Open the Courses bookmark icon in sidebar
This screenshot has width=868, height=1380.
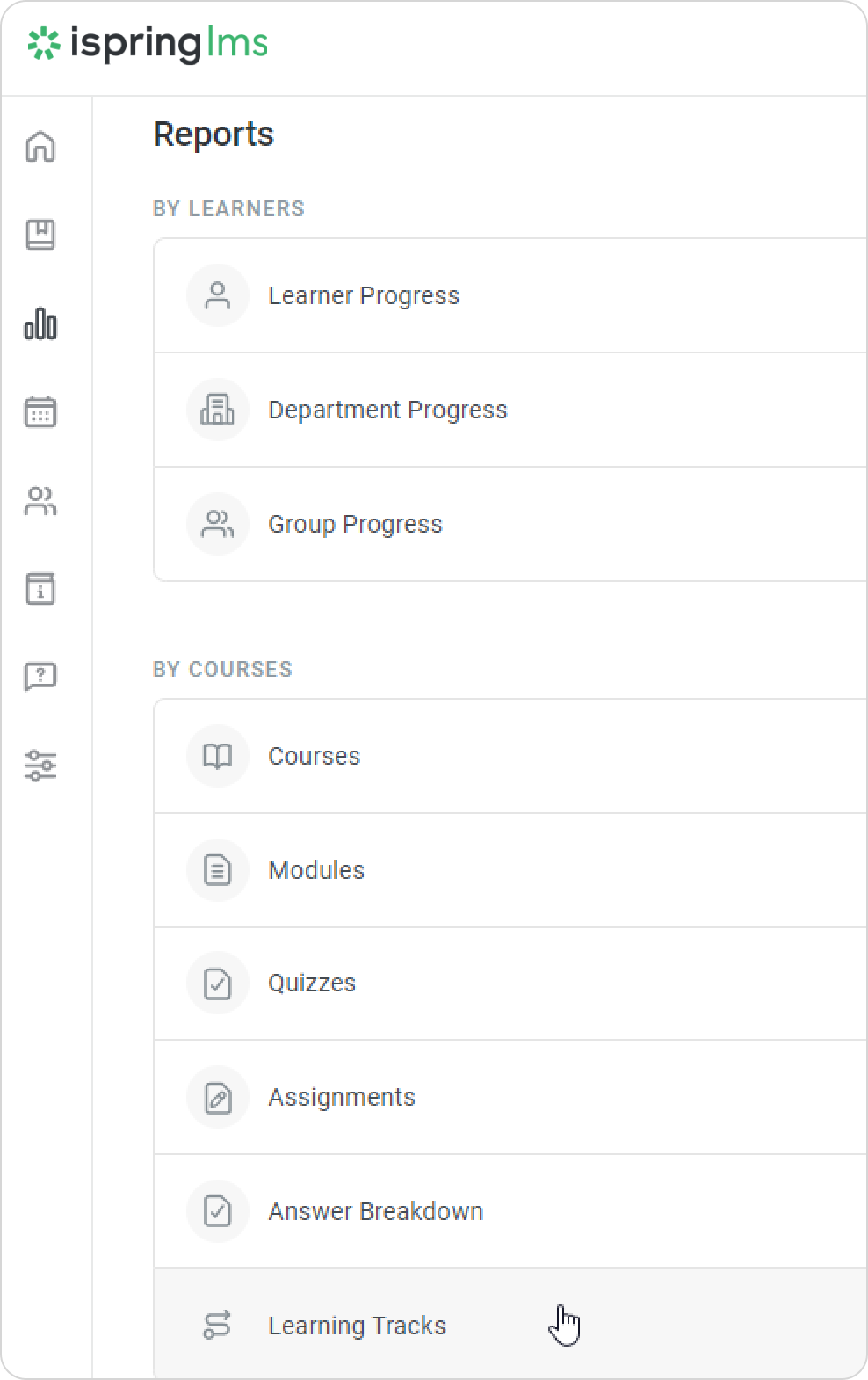40,235
